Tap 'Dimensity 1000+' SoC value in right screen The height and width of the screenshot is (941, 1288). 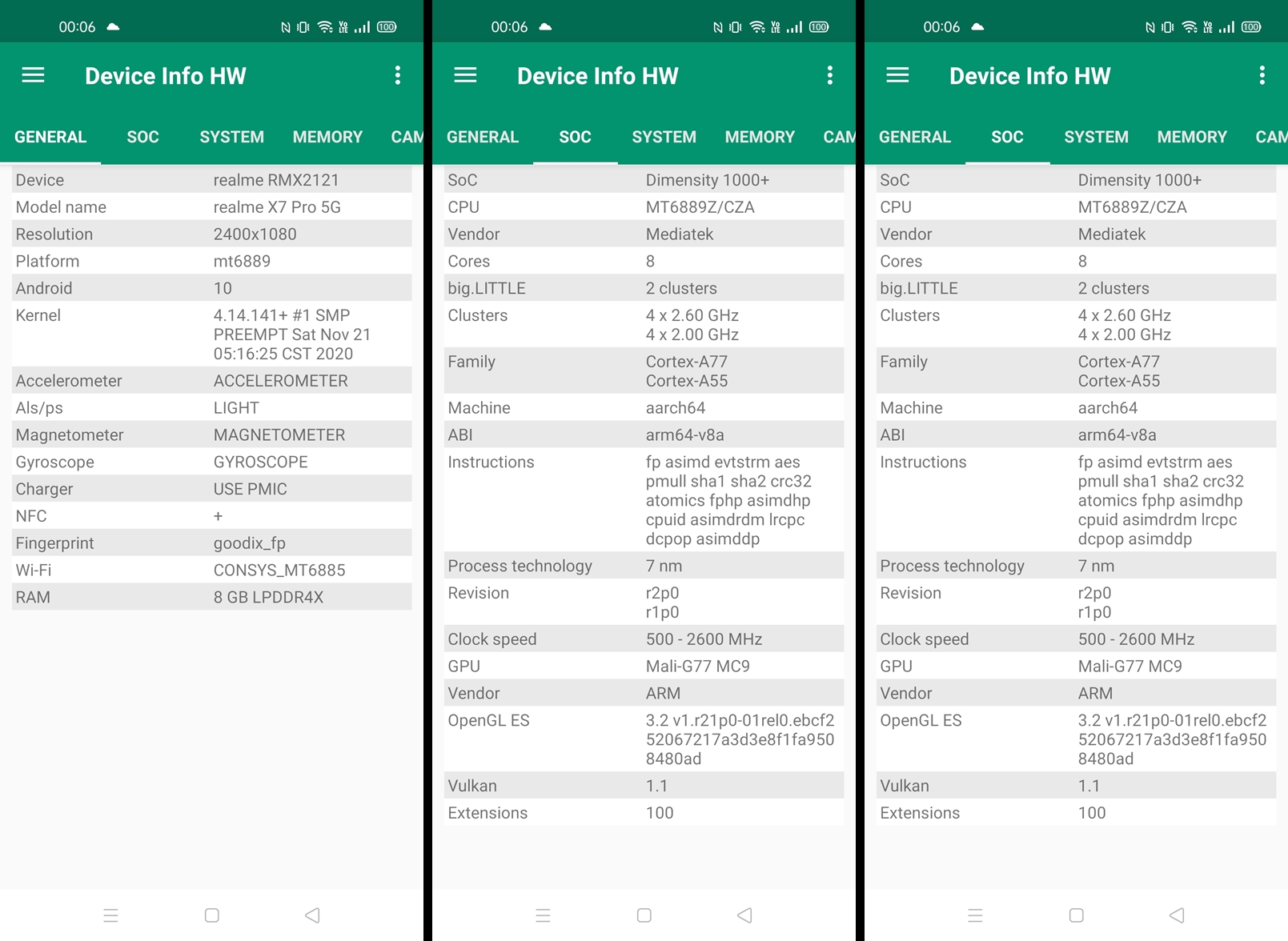point(1140,180)
